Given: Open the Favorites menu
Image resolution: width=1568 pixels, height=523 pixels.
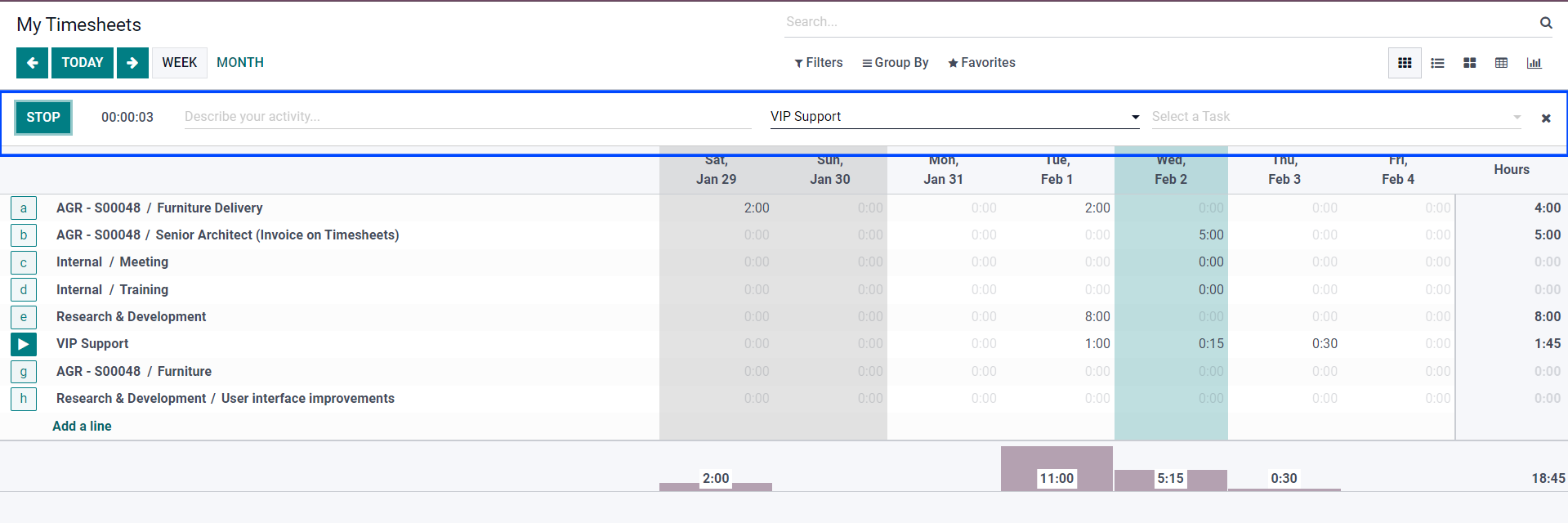Looking at the screenshot, I should [x=981, y=62].
